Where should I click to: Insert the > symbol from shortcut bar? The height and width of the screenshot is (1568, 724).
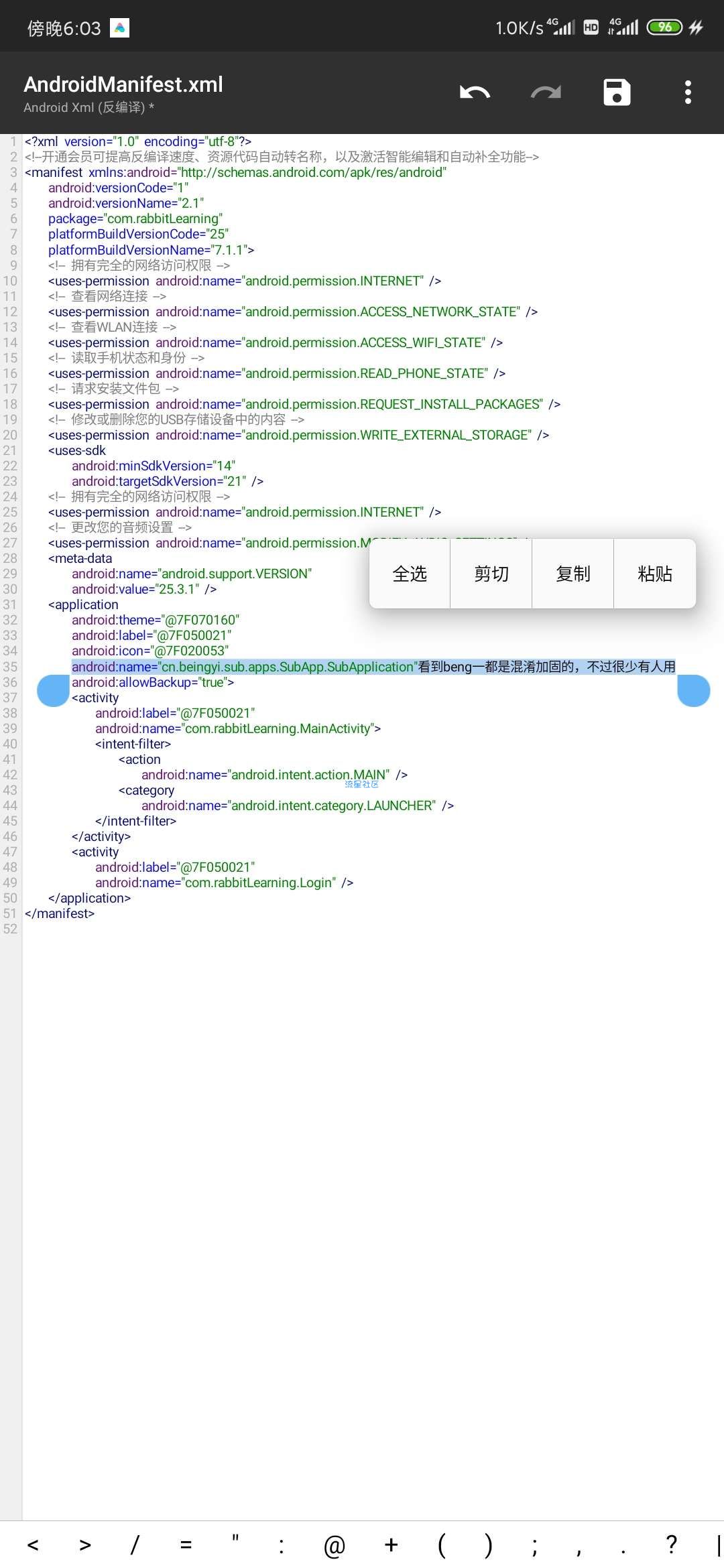[84, 1545]
